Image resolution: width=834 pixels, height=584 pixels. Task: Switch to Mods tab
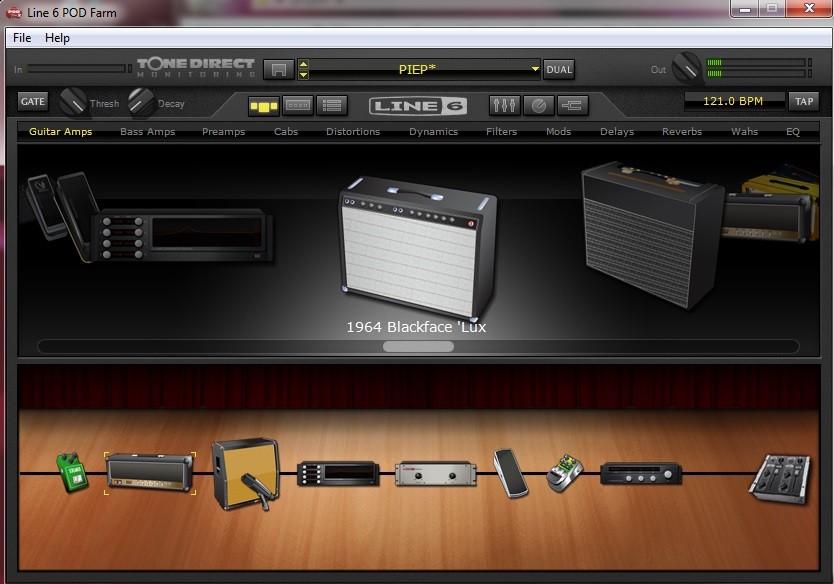pyautogui.click(x=558, y=131)
